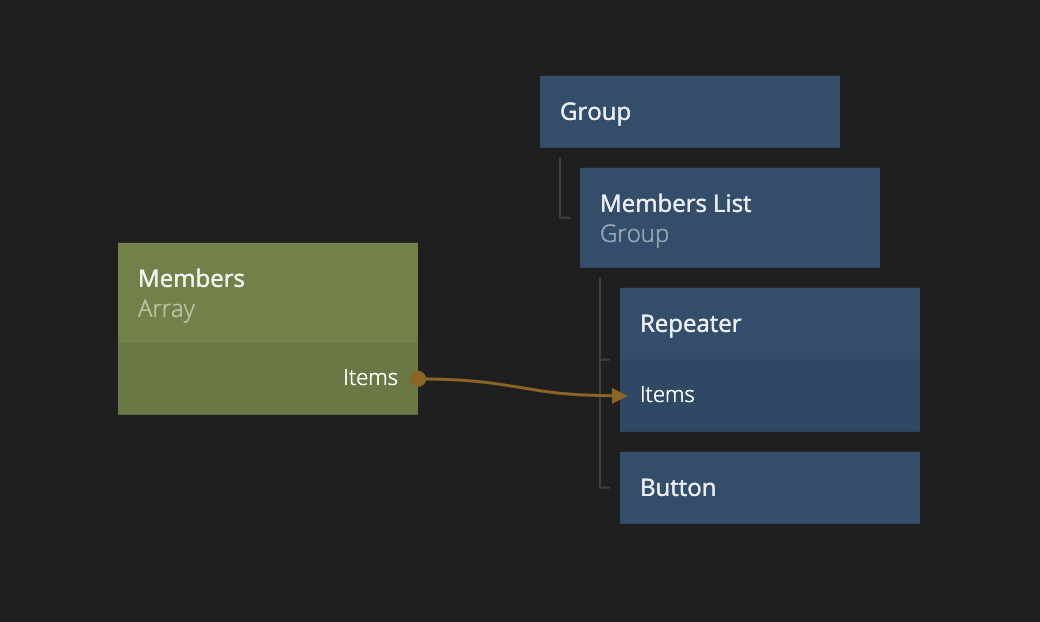Click the word Members in the green node
The image size is (1040, 622).
pyautogui.click(x=191, y=279)
